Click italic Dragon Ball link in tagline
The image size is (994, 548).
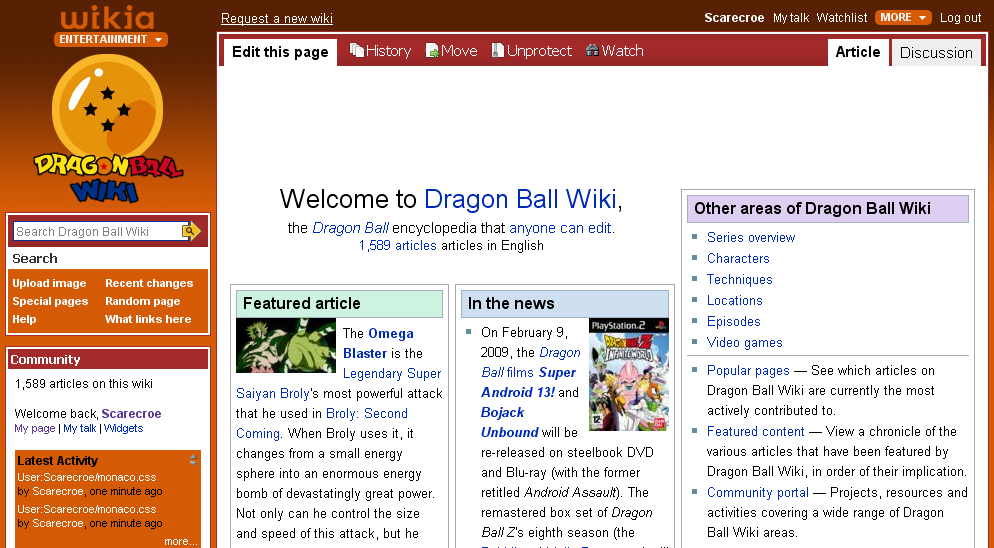pyautogui.click(x=351, y=228)
